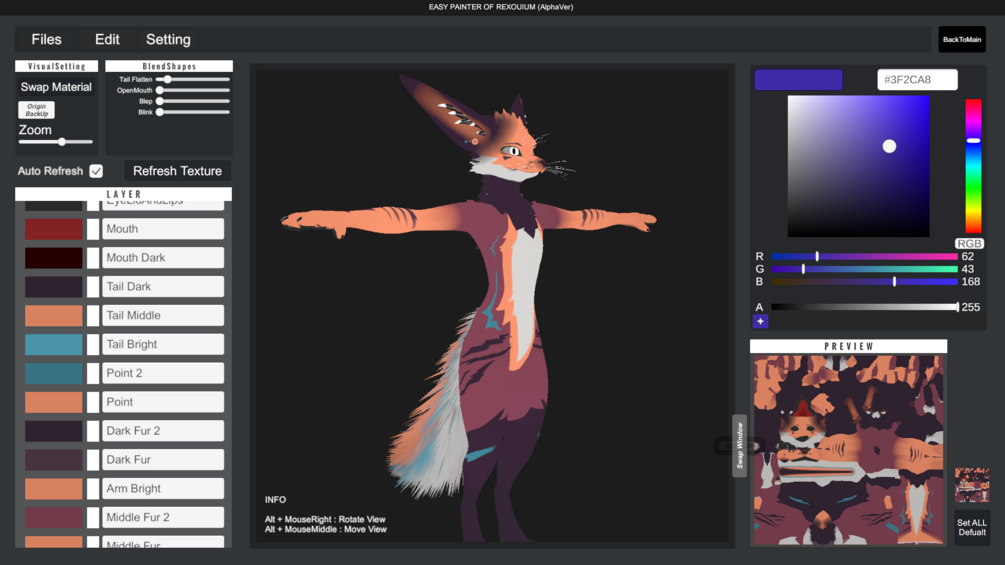Click the vertical hue bar
Viewport: 1005px width, 565px height.
click(x=974, y=166)
